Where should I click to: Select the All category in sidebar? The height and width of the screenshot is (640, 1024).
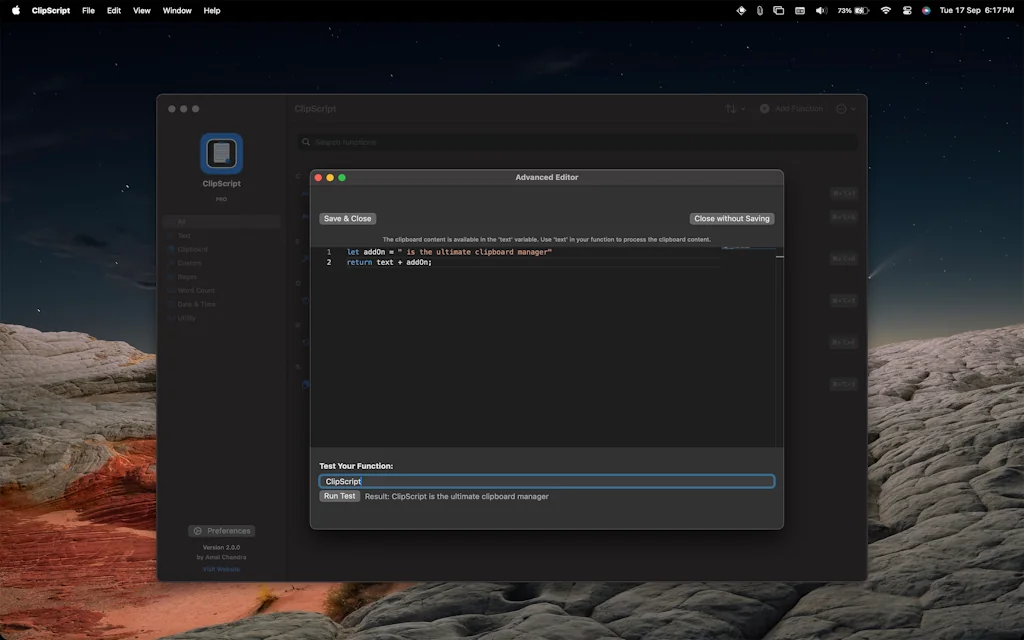170,221
